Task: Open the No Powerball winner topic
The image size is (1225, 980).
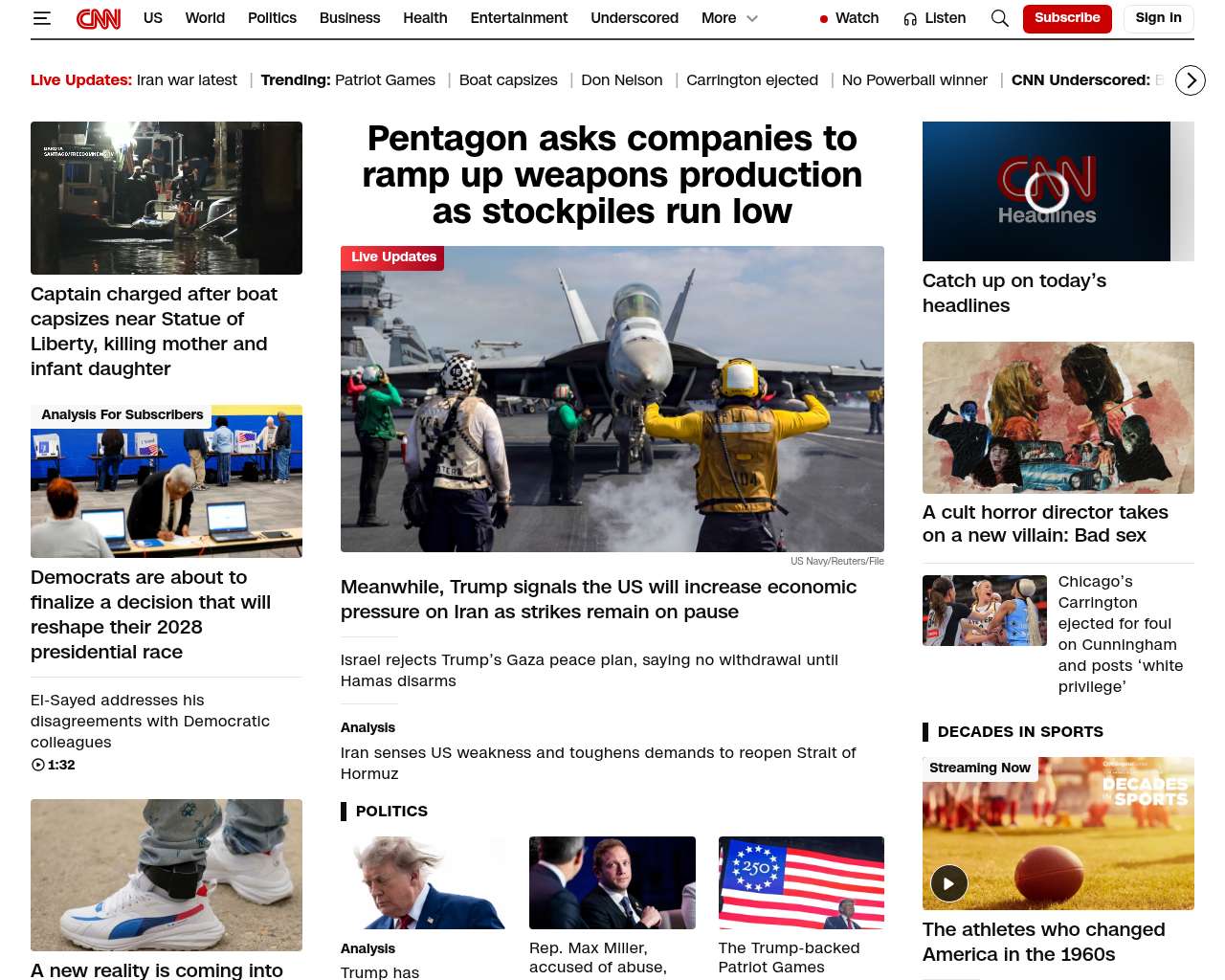Action: click(x=915, y=80)
